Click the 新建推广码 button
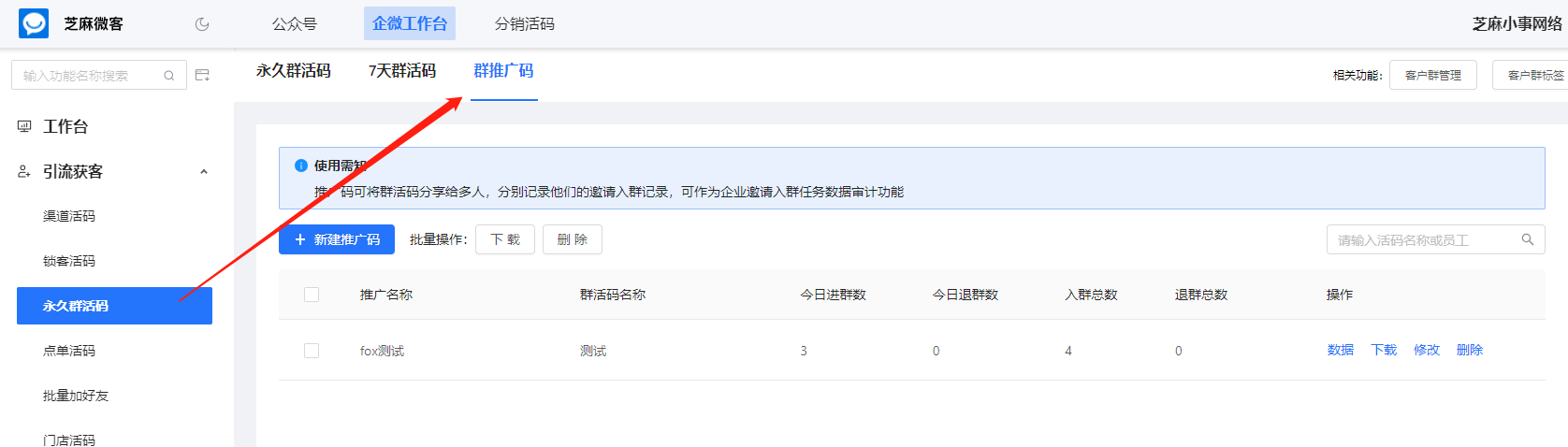 [x=337, y=239]
